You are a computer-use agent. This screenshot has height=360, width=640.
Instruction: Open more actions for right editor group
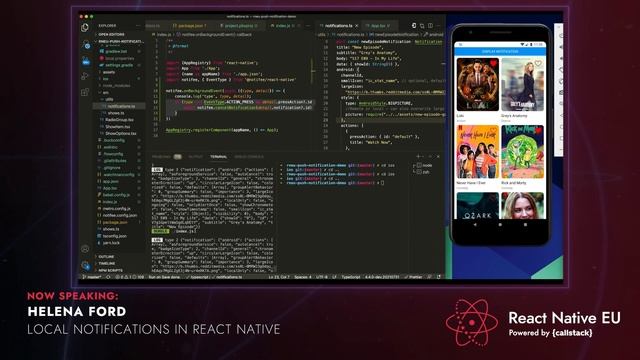438,26
